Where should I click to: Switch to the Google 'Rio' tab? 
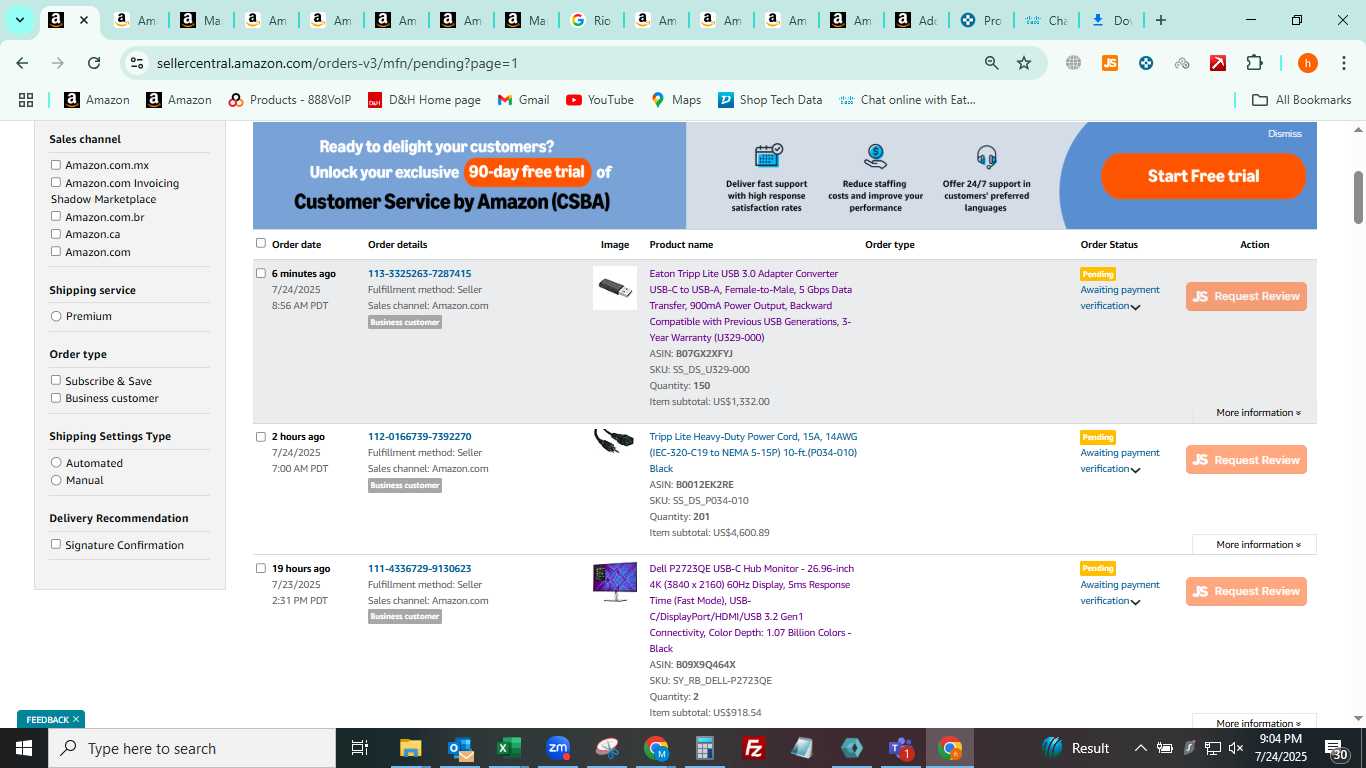[x=590, y=20]
